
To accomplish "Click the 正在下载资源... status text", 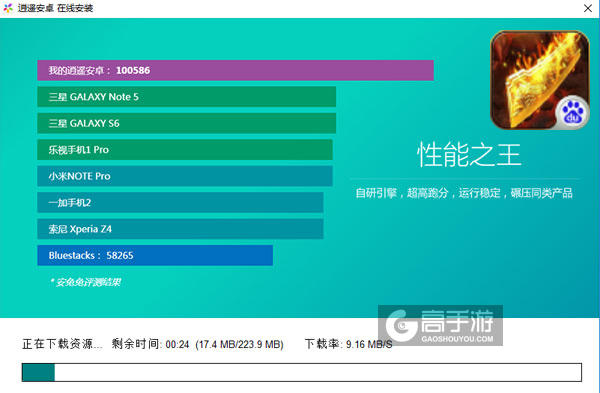I will click(x=62, y=344).
